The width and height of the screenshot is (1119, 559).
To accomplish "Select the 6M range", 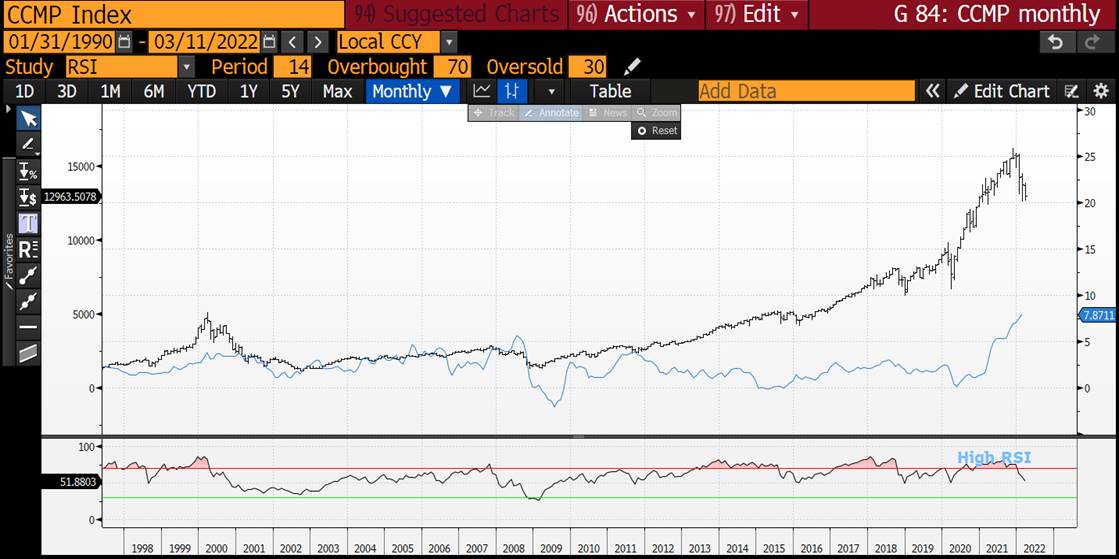I will (153, 91).
